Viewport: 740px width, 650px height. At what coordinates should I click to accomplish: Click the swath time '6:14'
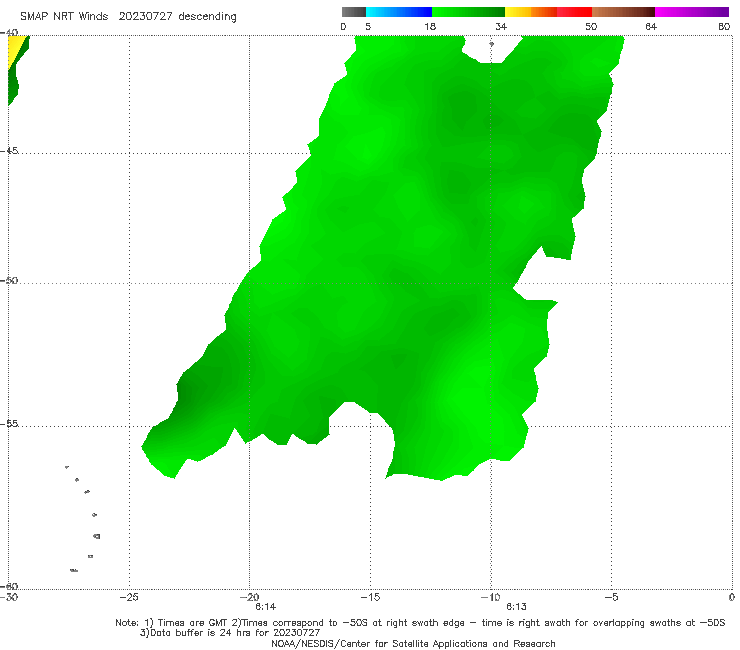pyautogui.click(x=266, y=607)
